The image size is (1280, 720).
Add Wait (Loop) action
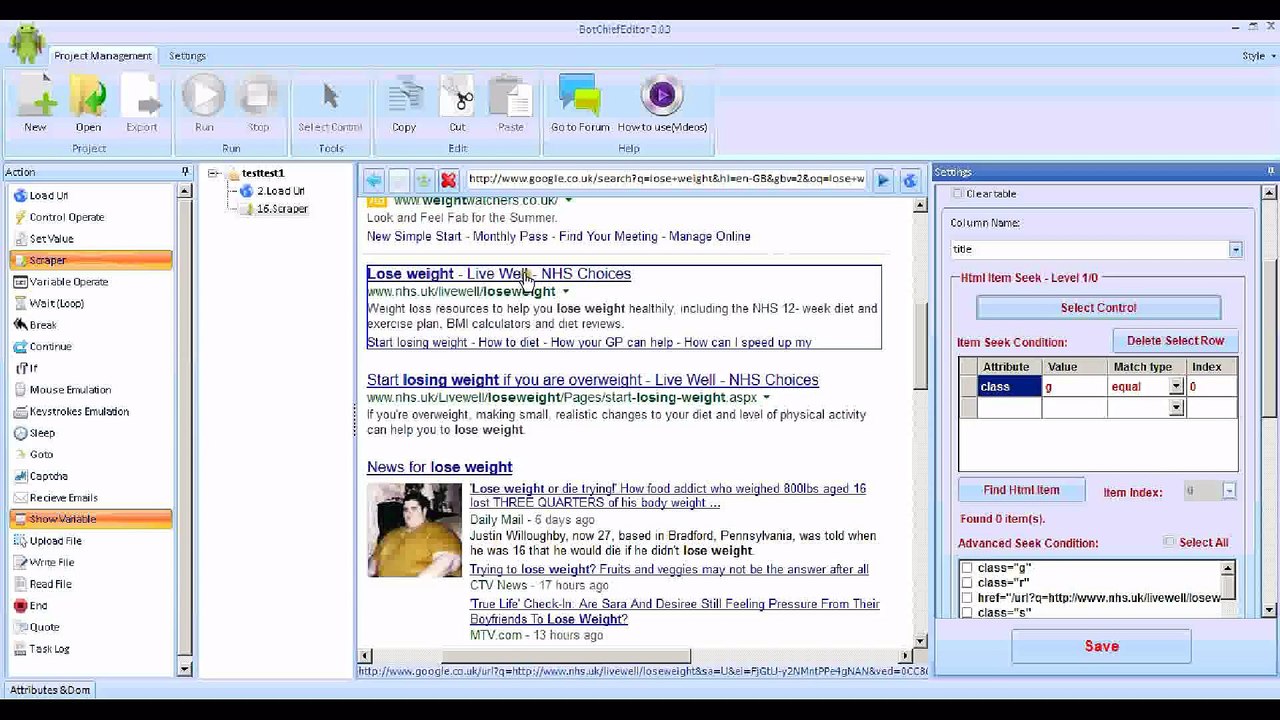[90, 303]
